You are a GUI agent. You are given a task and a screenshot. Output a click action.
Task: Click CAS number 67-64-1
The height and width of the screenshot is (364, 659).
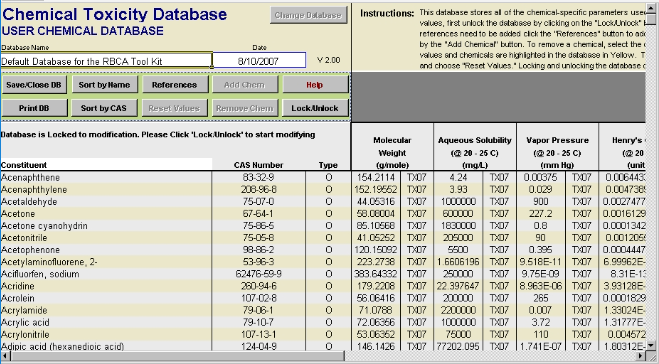(x=258, y=214)
